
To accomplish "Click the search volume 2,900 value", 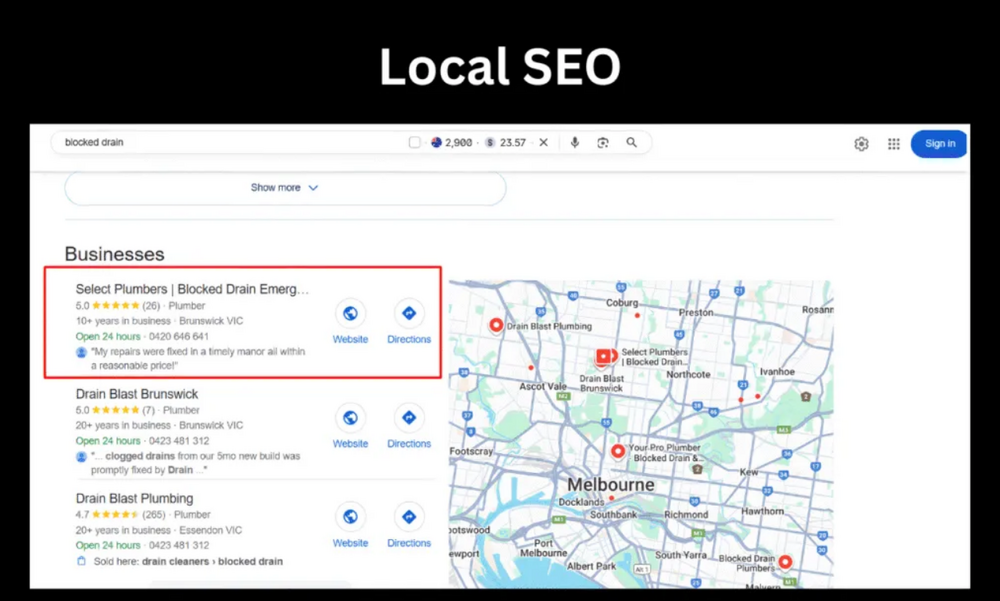I will click(459, 142).
